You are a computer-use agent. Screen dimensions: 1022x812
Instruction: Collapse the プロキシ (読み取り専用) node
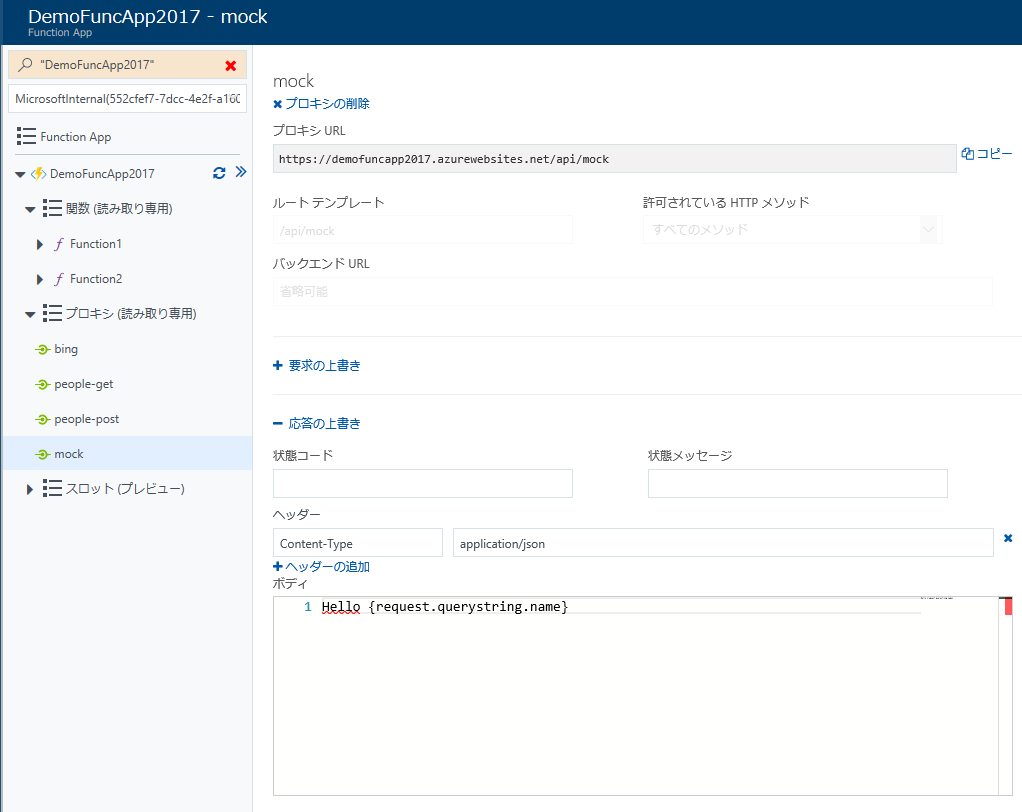[30, 315]
